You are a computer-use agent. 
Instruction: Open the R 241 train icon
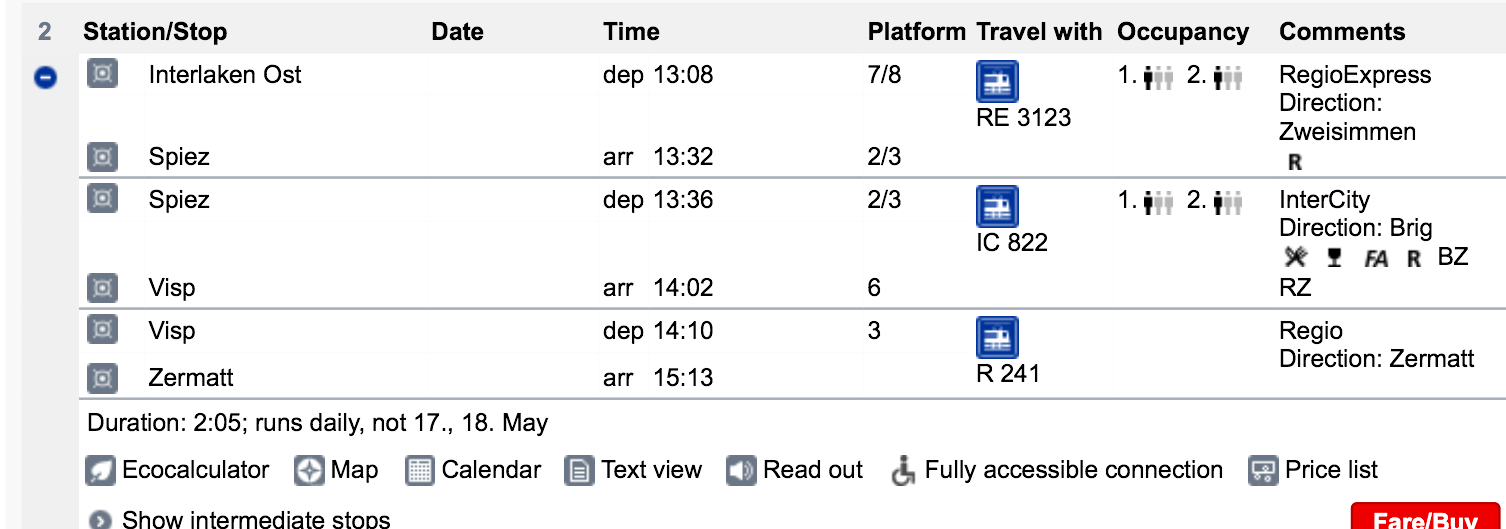coord(997,338)
